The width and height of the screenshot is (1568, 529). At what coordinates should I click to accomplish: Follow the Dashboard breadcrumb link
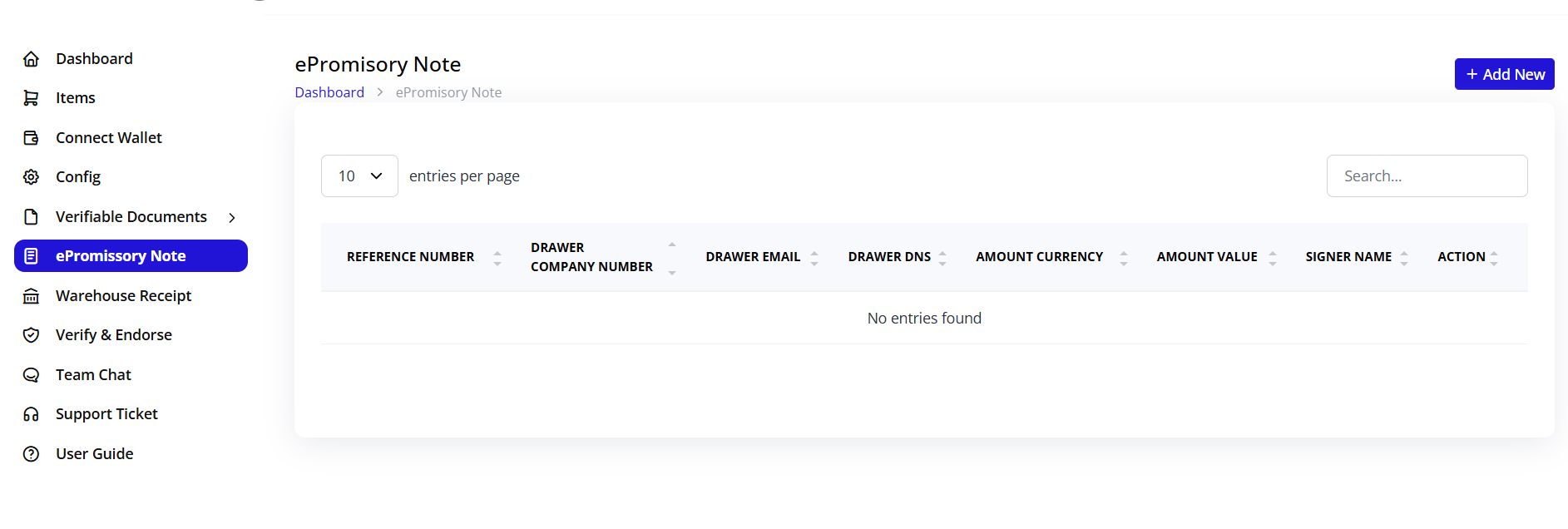click(329, 92)
